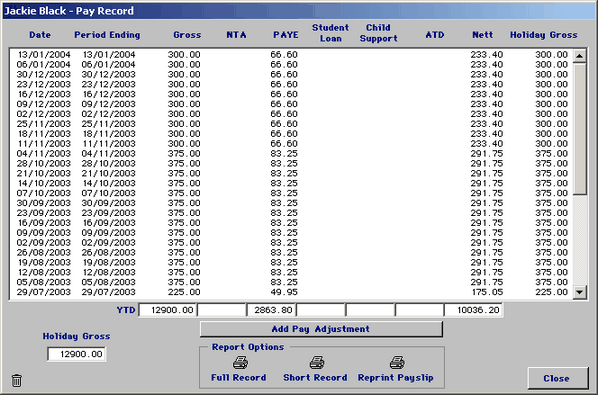
Task: Select the 19/08/2003 pay record date
Action: pyautogui.click(x=44, y=263)
